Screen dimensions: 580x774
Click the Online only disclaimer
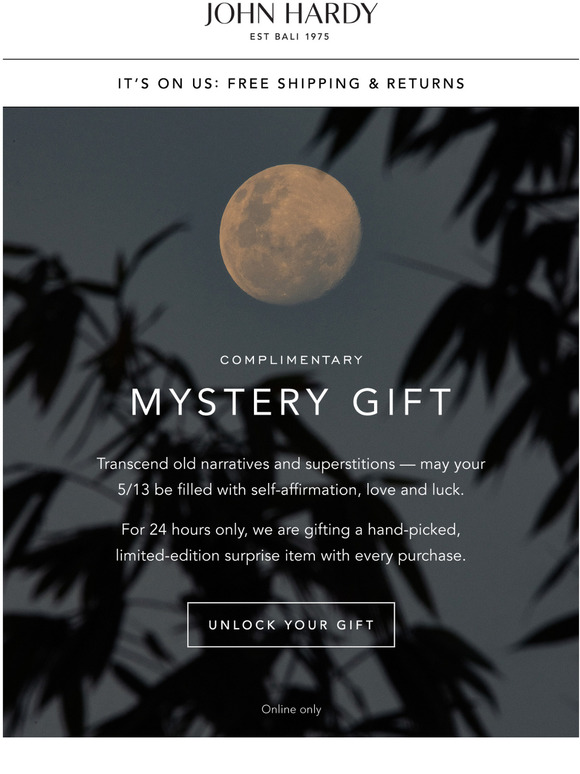coord(291,709)
